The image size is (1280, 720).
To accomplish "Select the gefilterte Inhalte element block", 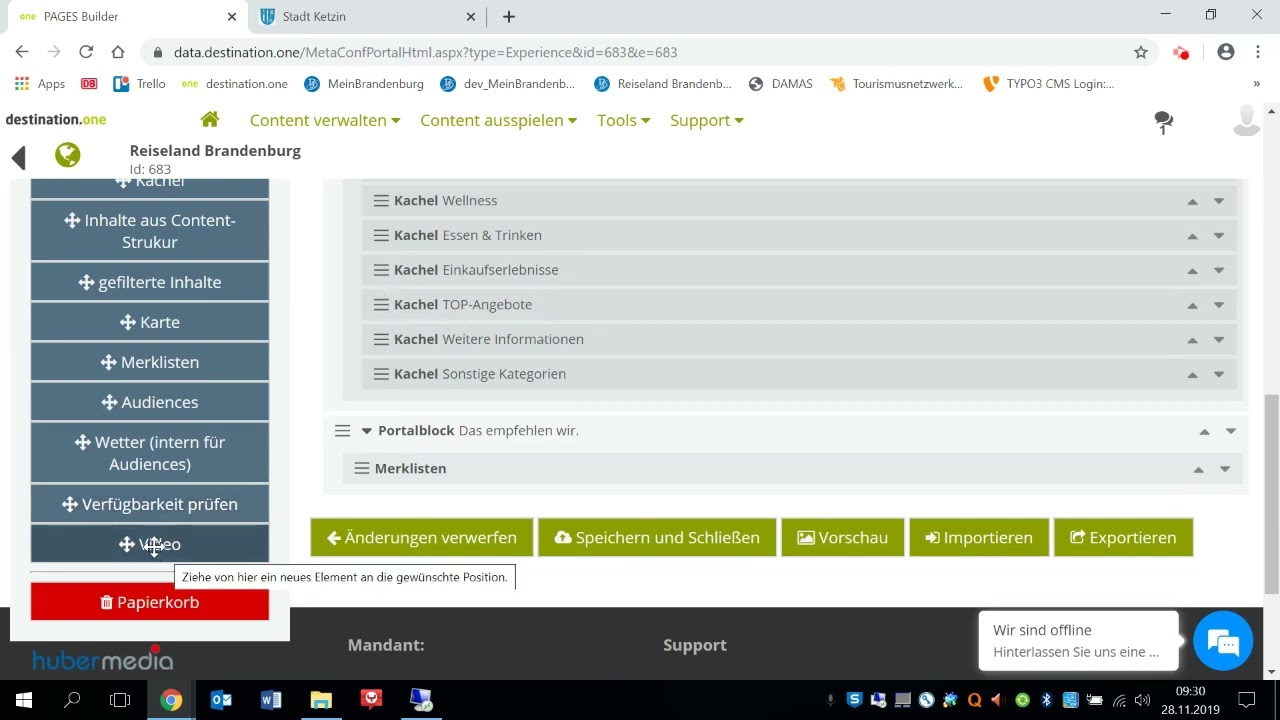I will tap(150, 282).
